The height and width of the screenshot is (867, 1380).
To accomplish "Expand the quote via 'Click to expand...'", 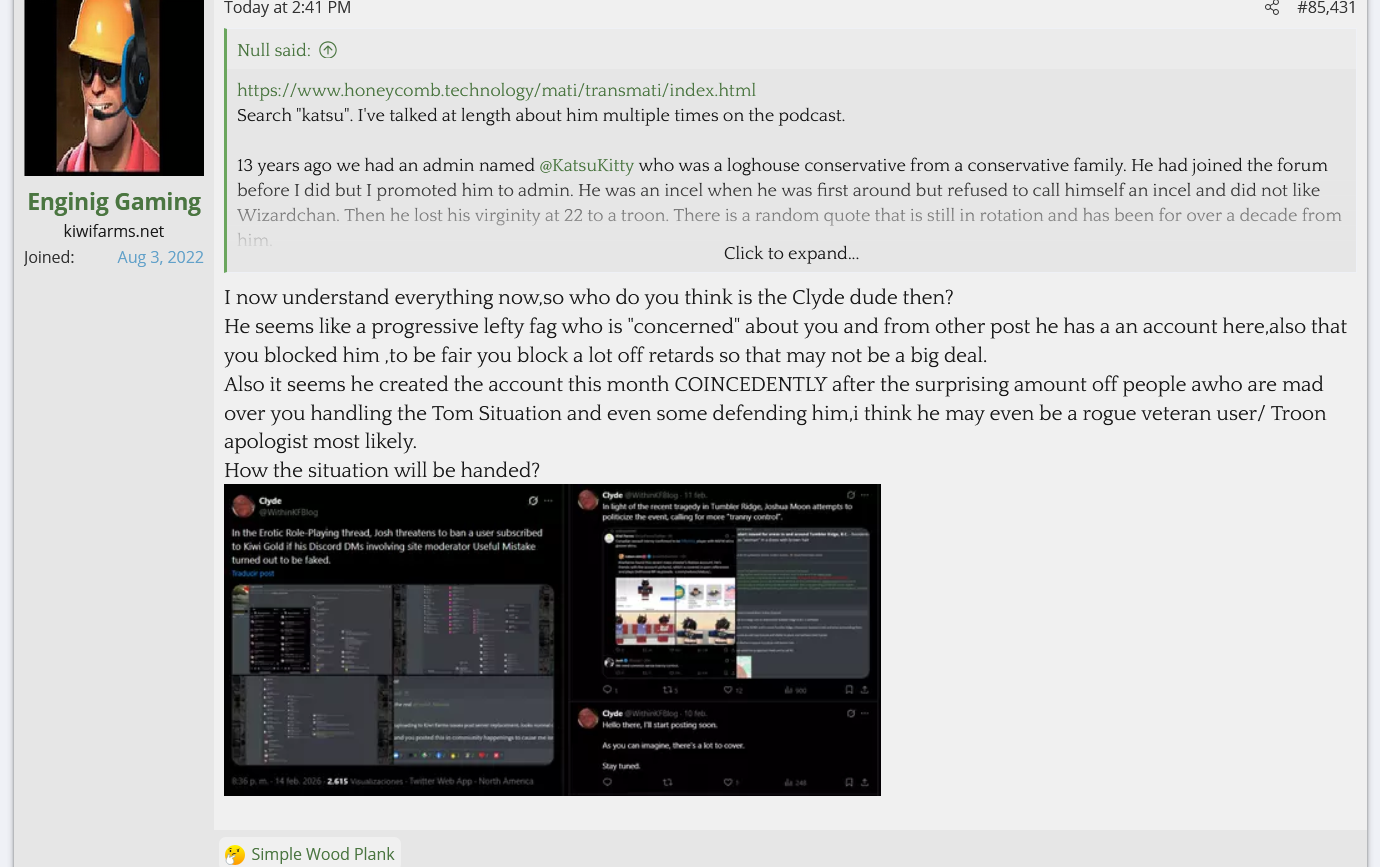I will [791, 253].
